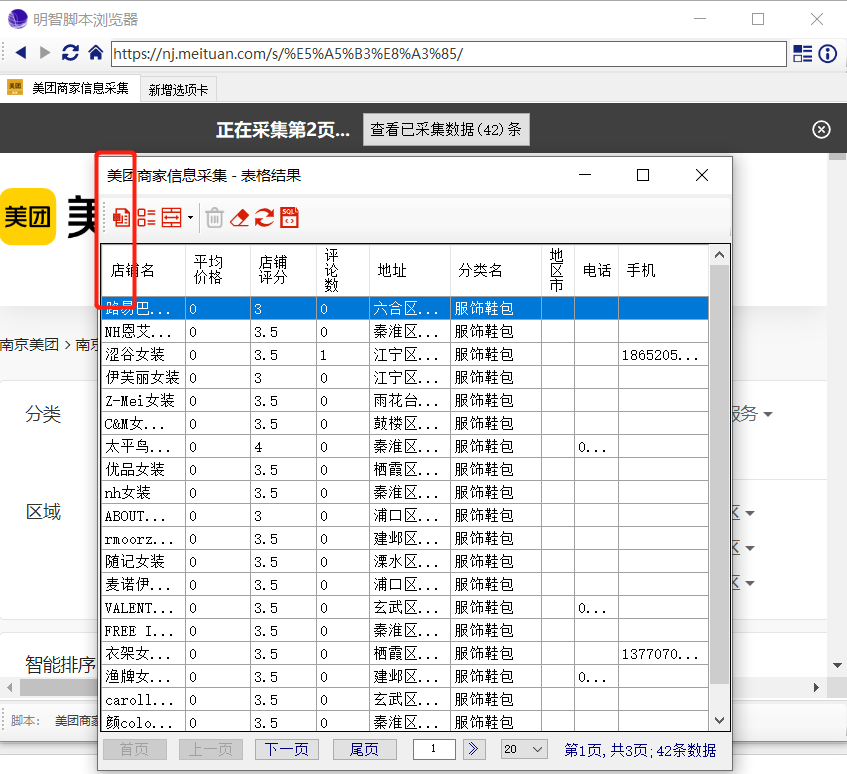Screen dimensions: 847x774
Task: Clear data with the eraser icon
Action: pos(239,218)
